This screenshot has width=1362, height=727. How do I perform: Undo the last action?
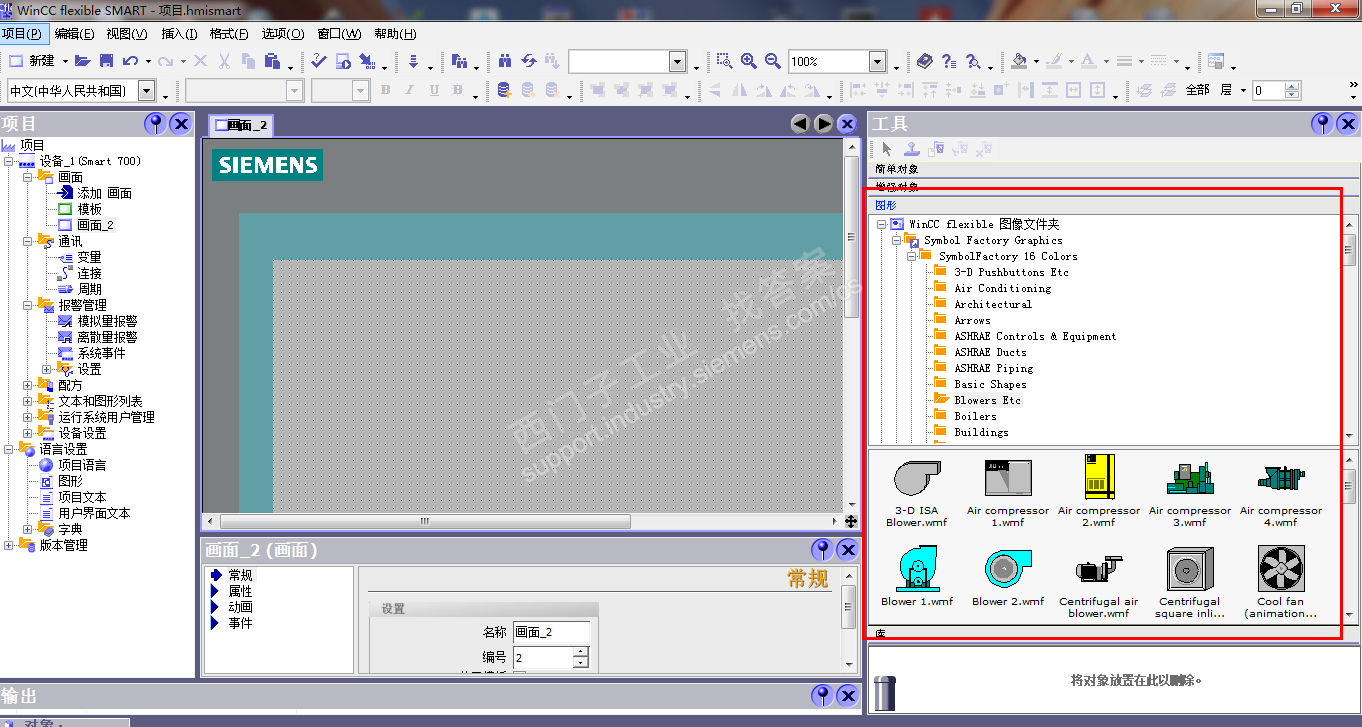[x=130, y=61]
